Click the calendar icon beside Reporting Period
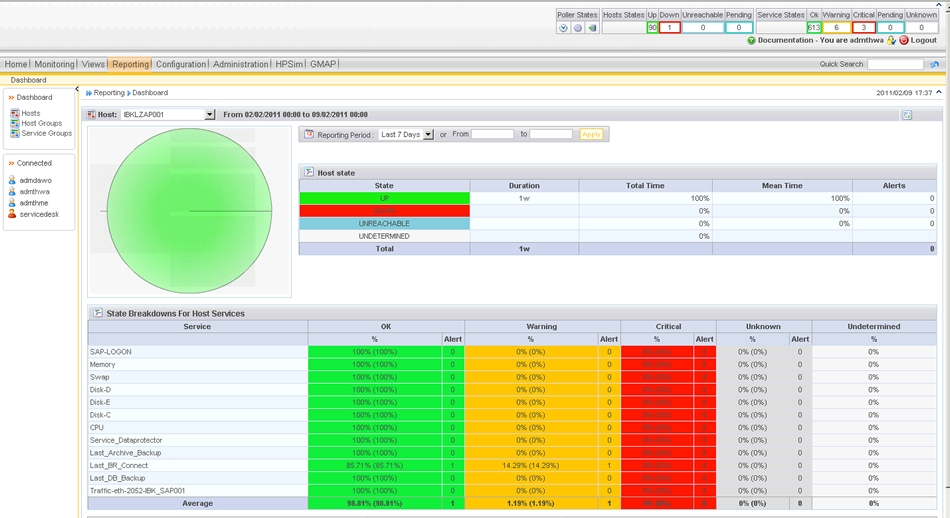 [309, 134]
